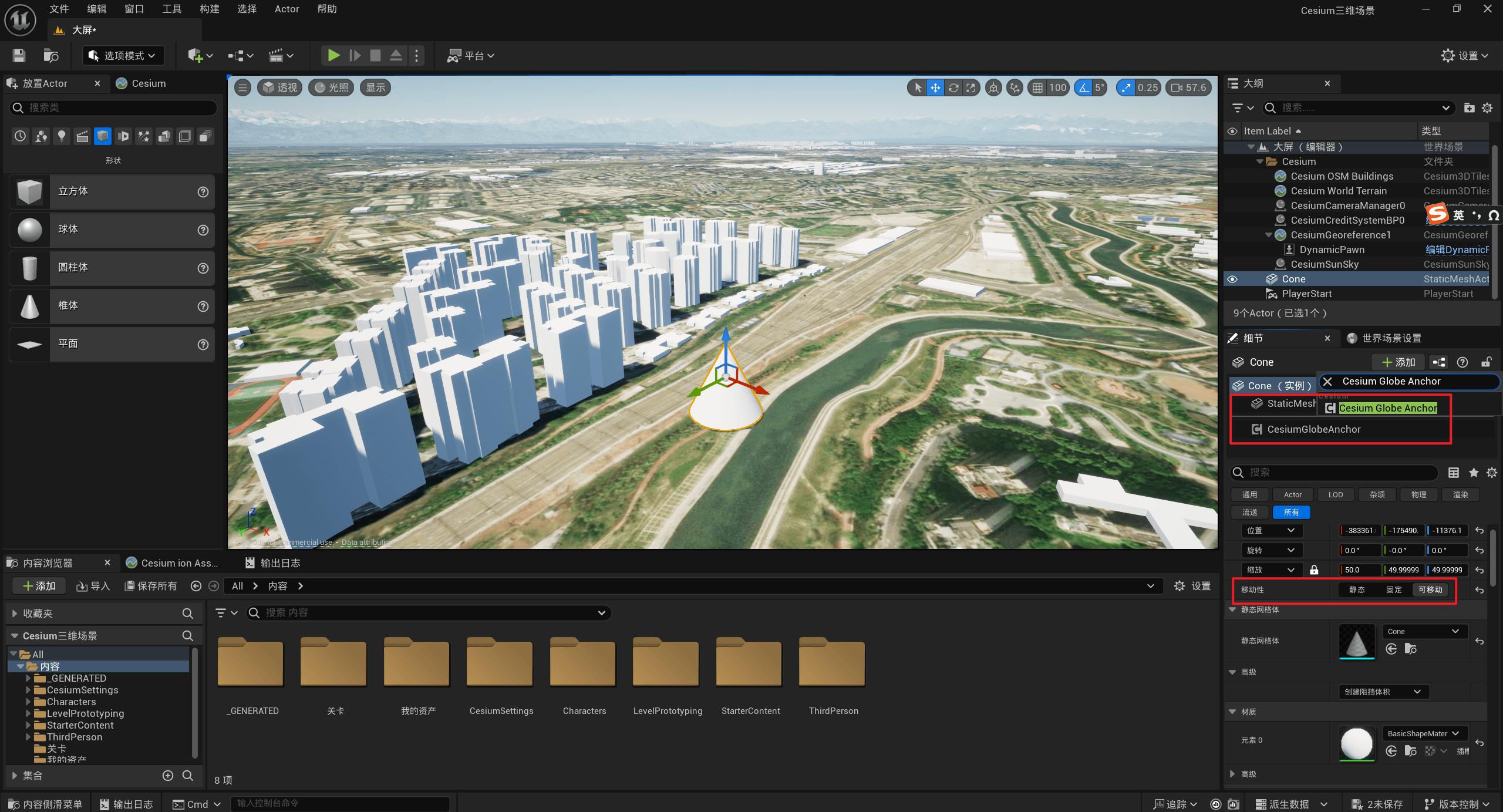Click the Details favorites star icon

[x=1473, y=473]
